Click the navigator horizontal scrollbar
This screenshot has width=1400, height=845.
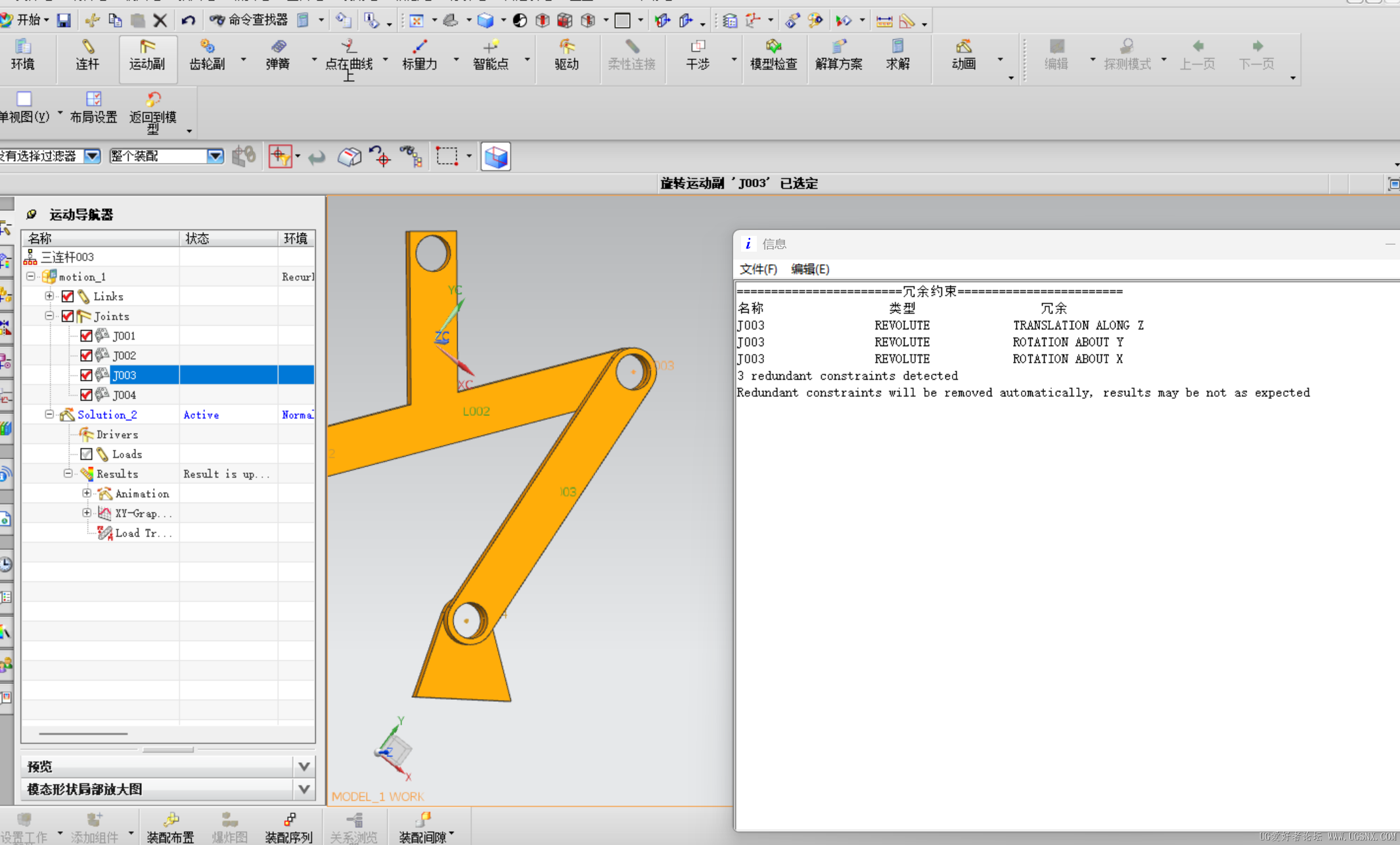pyautogui.click(x=83, y=733)
